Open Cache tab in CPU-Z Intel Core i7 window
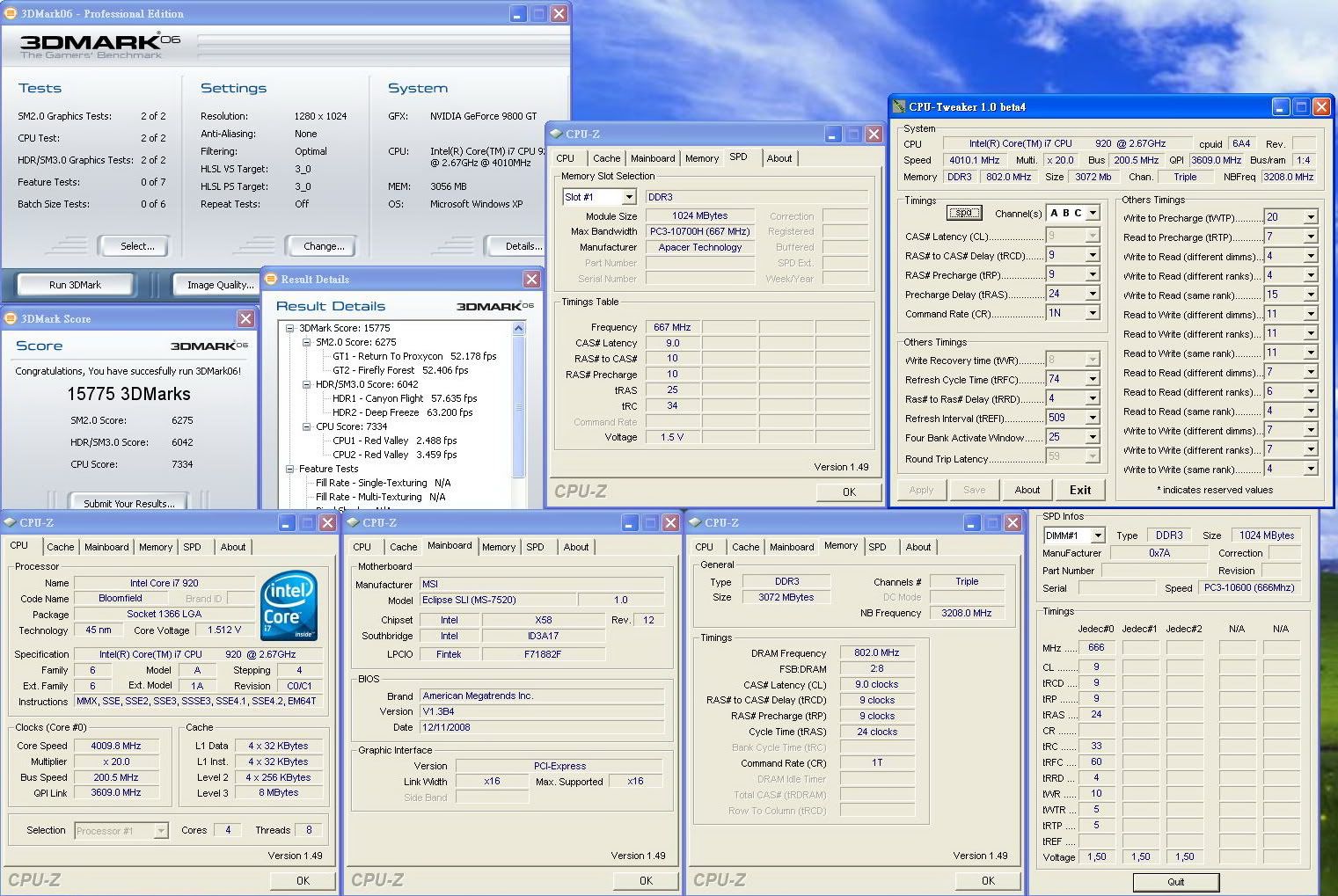 click(x=61, y=547)
